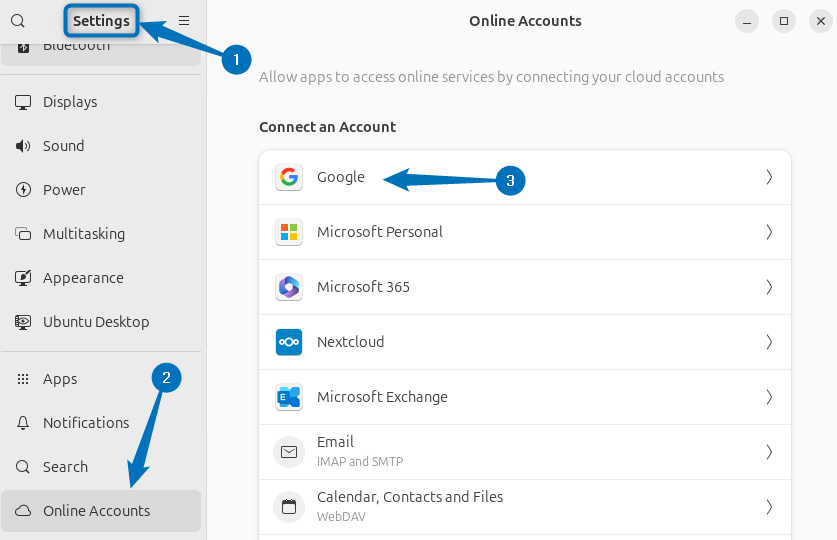Image resolution: width=837 pixels, height=540 pixels.
Task: Click the Displays monitor icon
Action: tap(23, 102)
